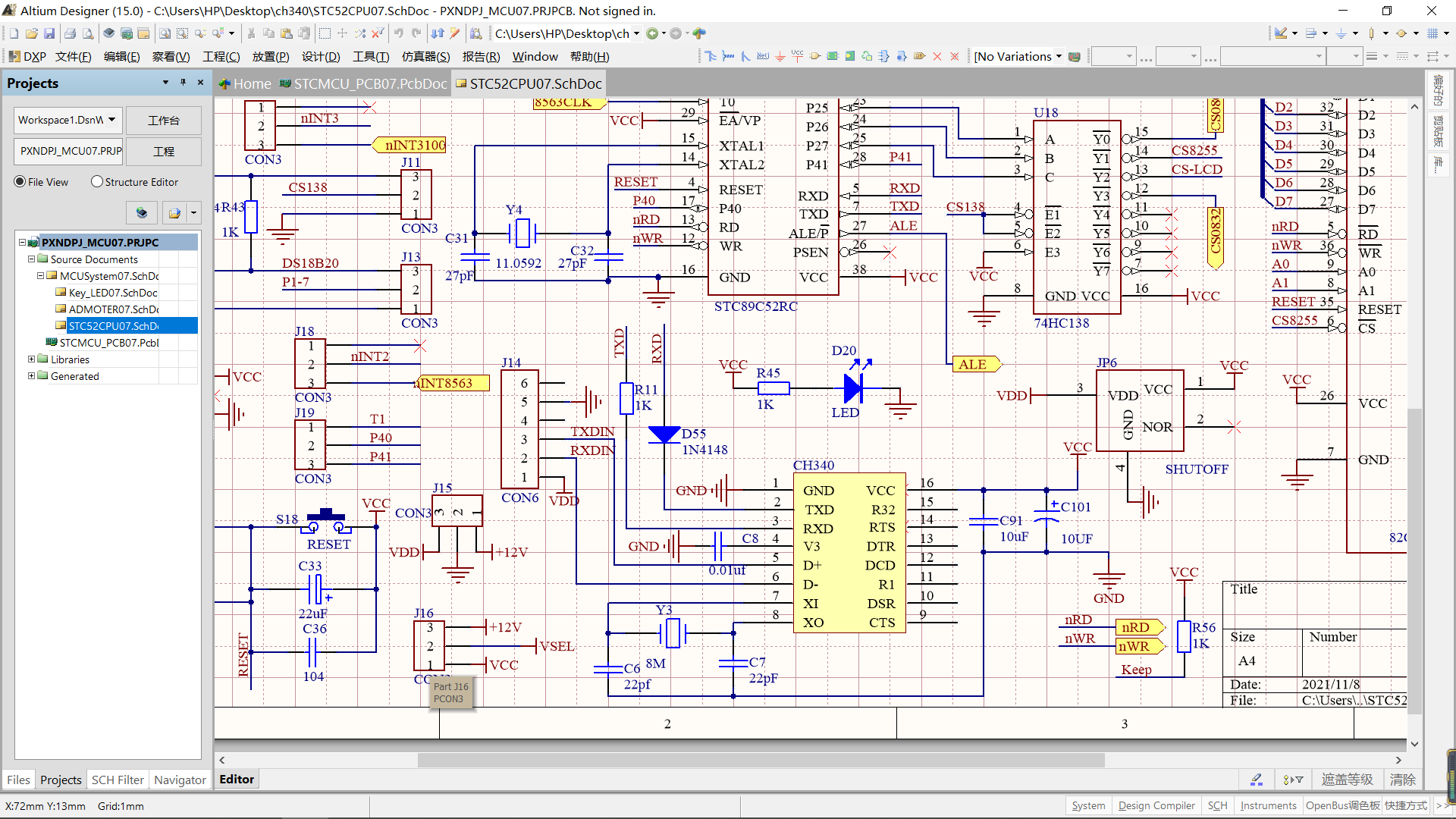This screenshot has height=819, width=1456.
Task: Activate the cross probe tool
Action: coord(455,33)
